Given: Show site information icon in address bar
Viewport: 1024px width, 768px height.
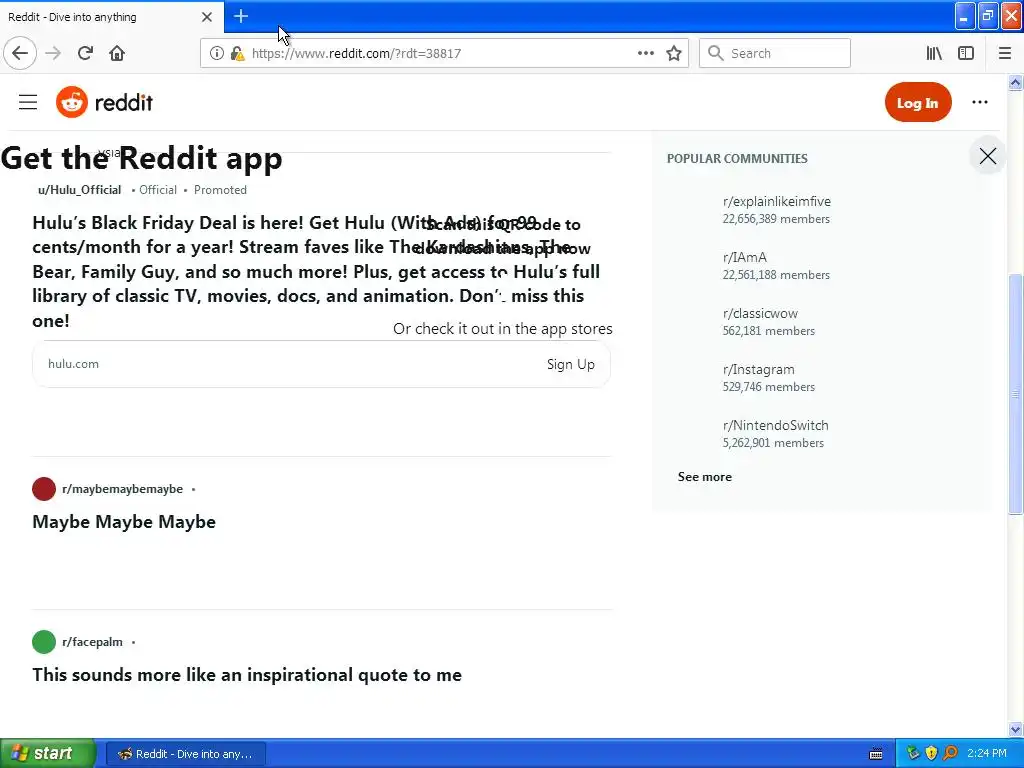Looking at the screenshot, I should point(216,54).
